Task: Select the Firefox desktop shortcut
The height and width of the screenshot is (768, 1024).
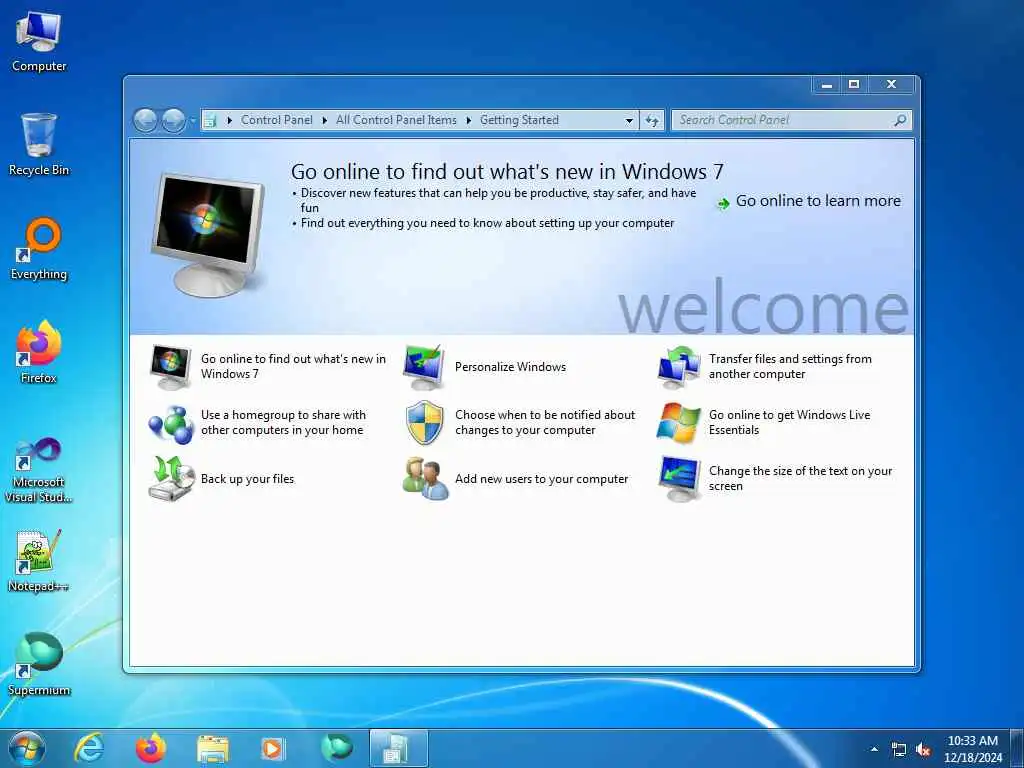Action: coord(39,352)
